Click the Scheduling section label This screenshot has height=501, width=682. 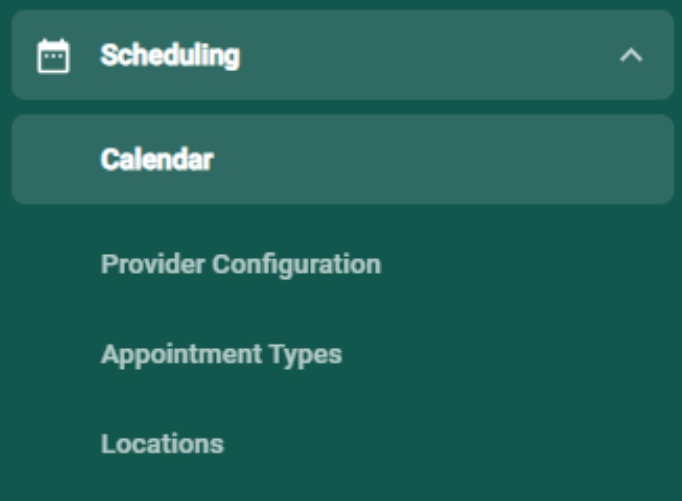(x=170, y=55)
